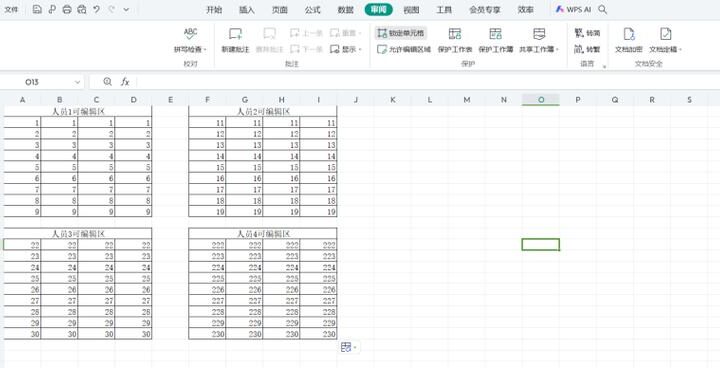
Task: Click the search magnifier icon
Action: click(603, 9)
